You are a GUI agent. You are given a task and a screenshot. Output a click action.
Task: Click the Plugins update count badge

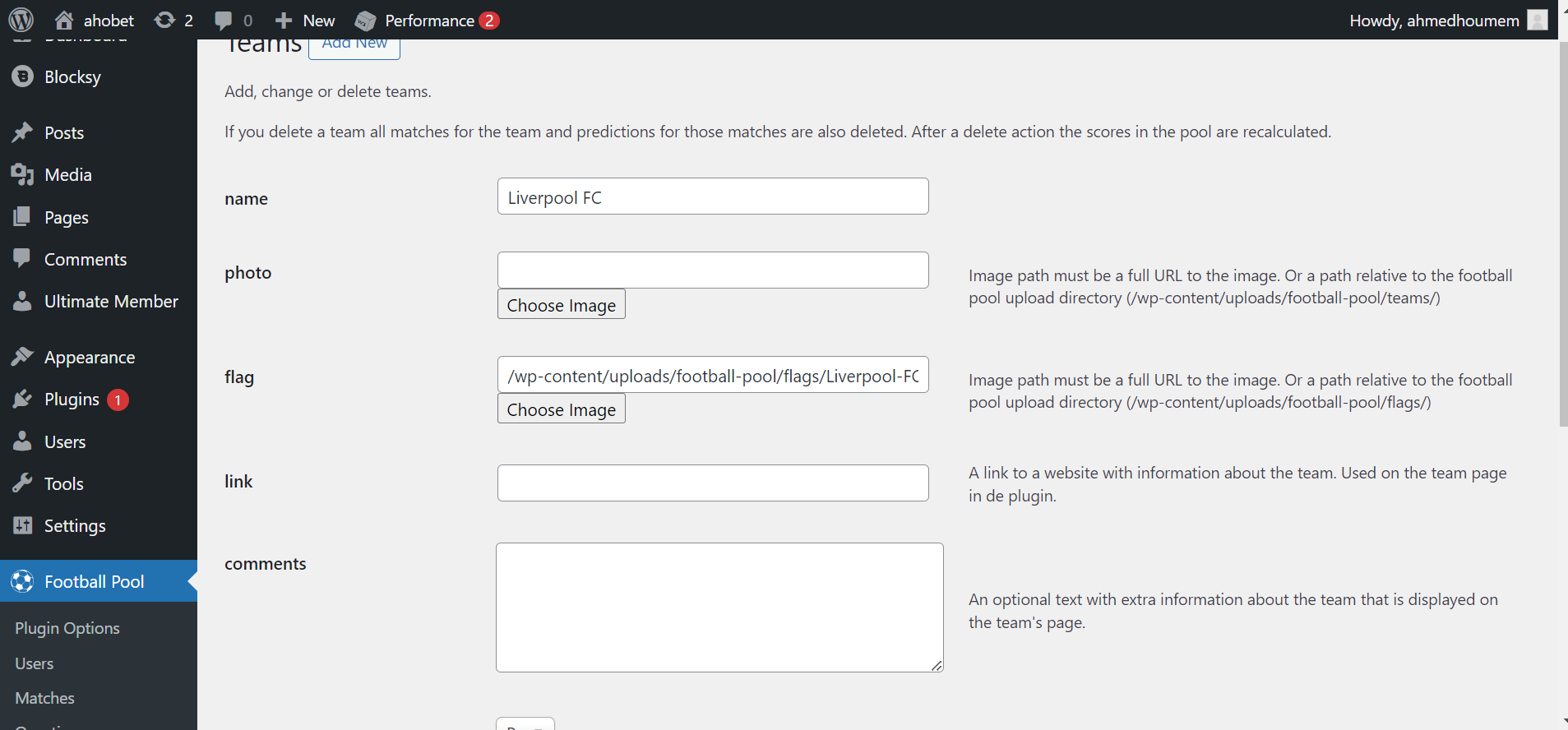pos(118,400)
